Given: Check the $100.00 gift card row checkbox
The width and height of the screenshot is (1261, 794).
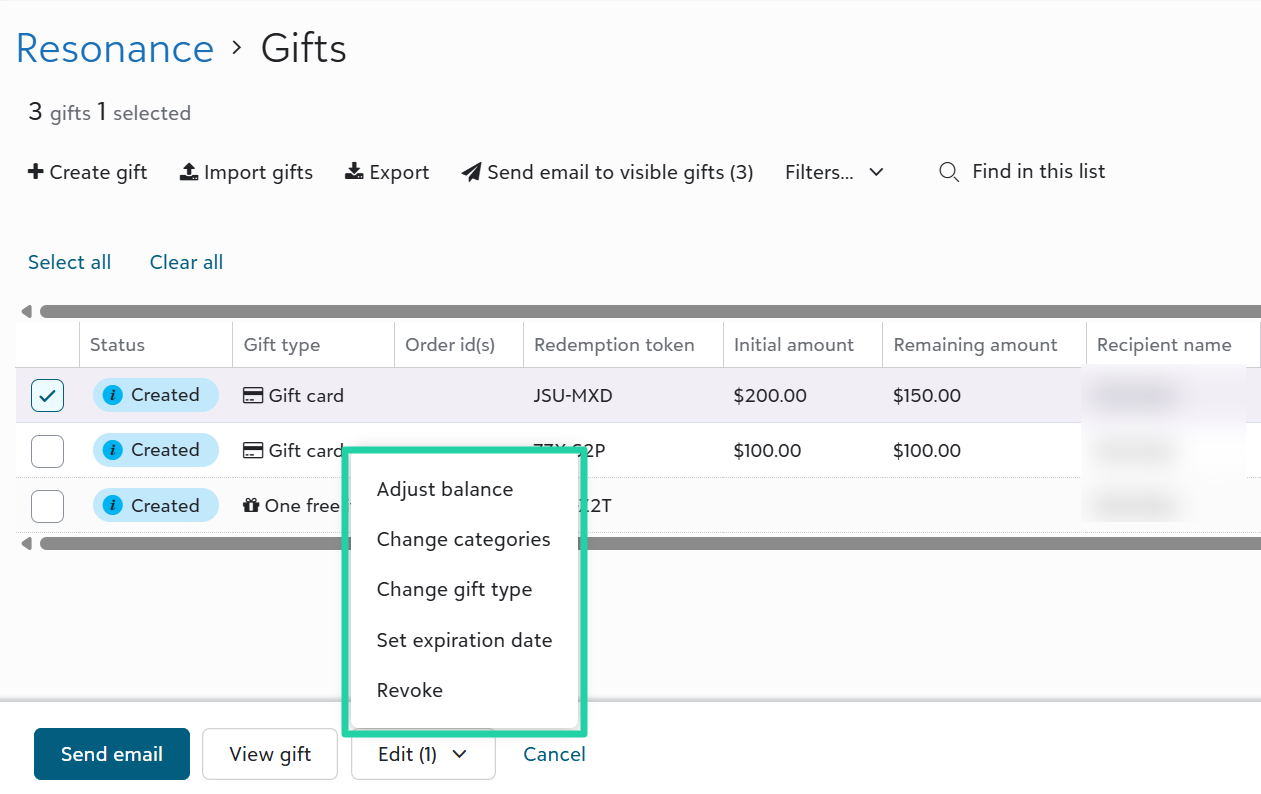Looking at the screenshot, I should (47, 451).
